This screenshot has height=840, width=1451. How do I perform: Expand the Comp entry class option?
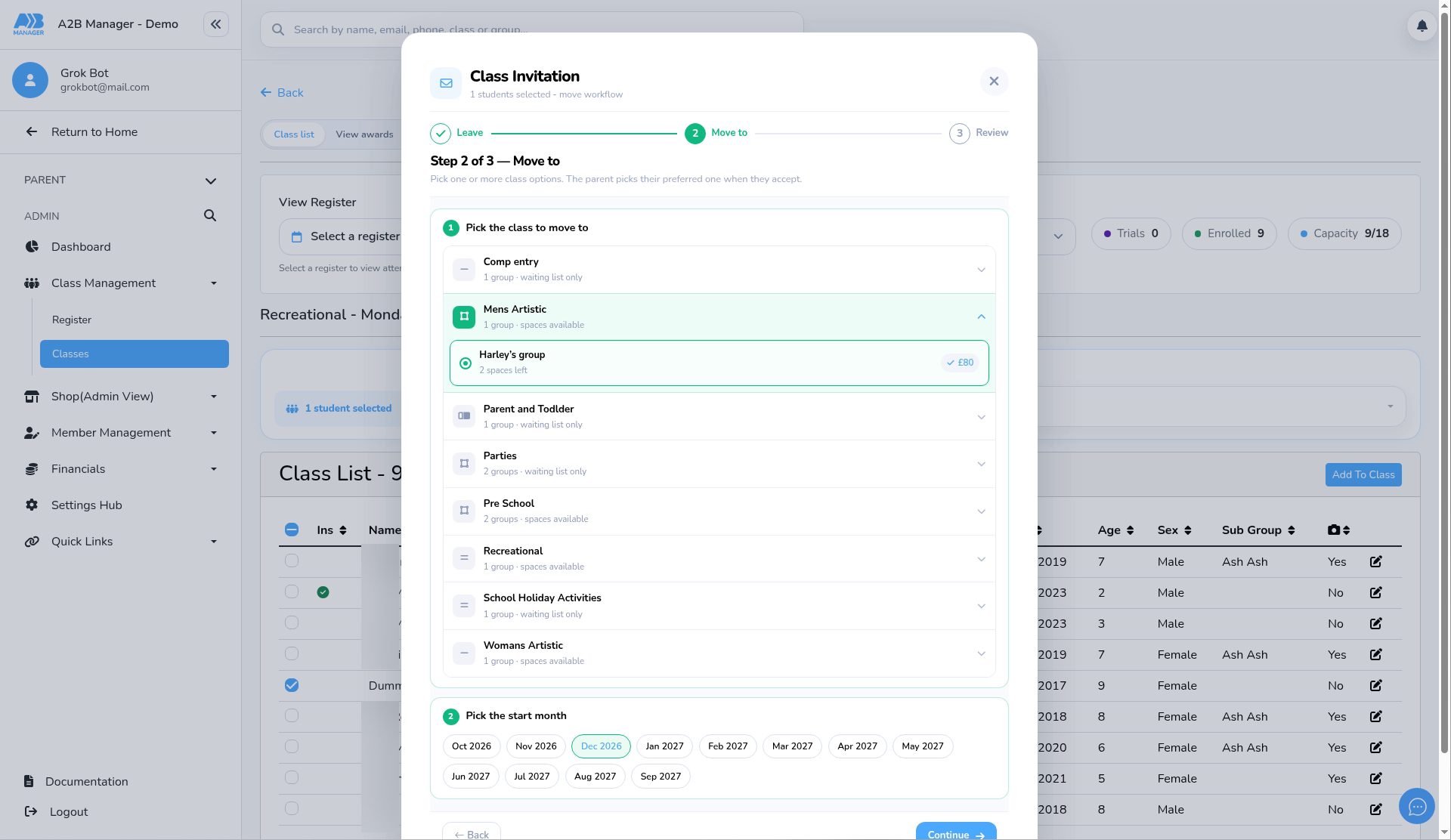[x=719, y=270]
